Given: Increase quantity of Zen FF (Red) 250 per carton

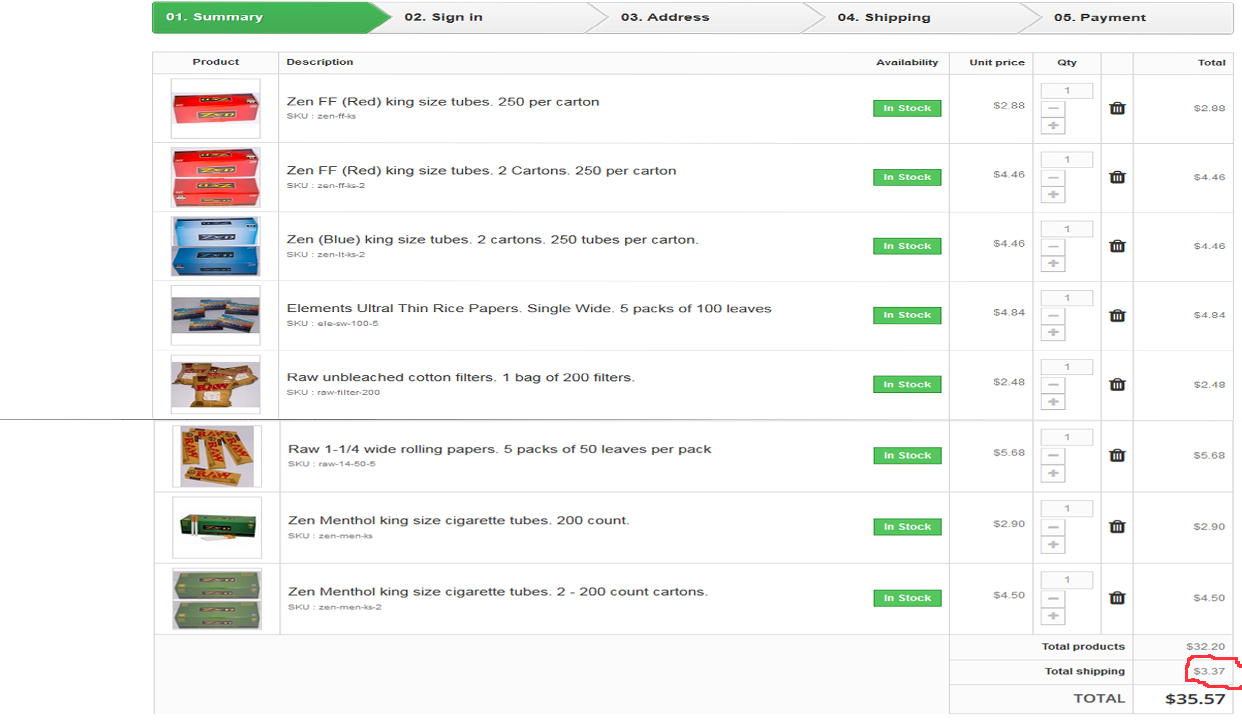Looking at the screenshot, I should click(1053, 126).
